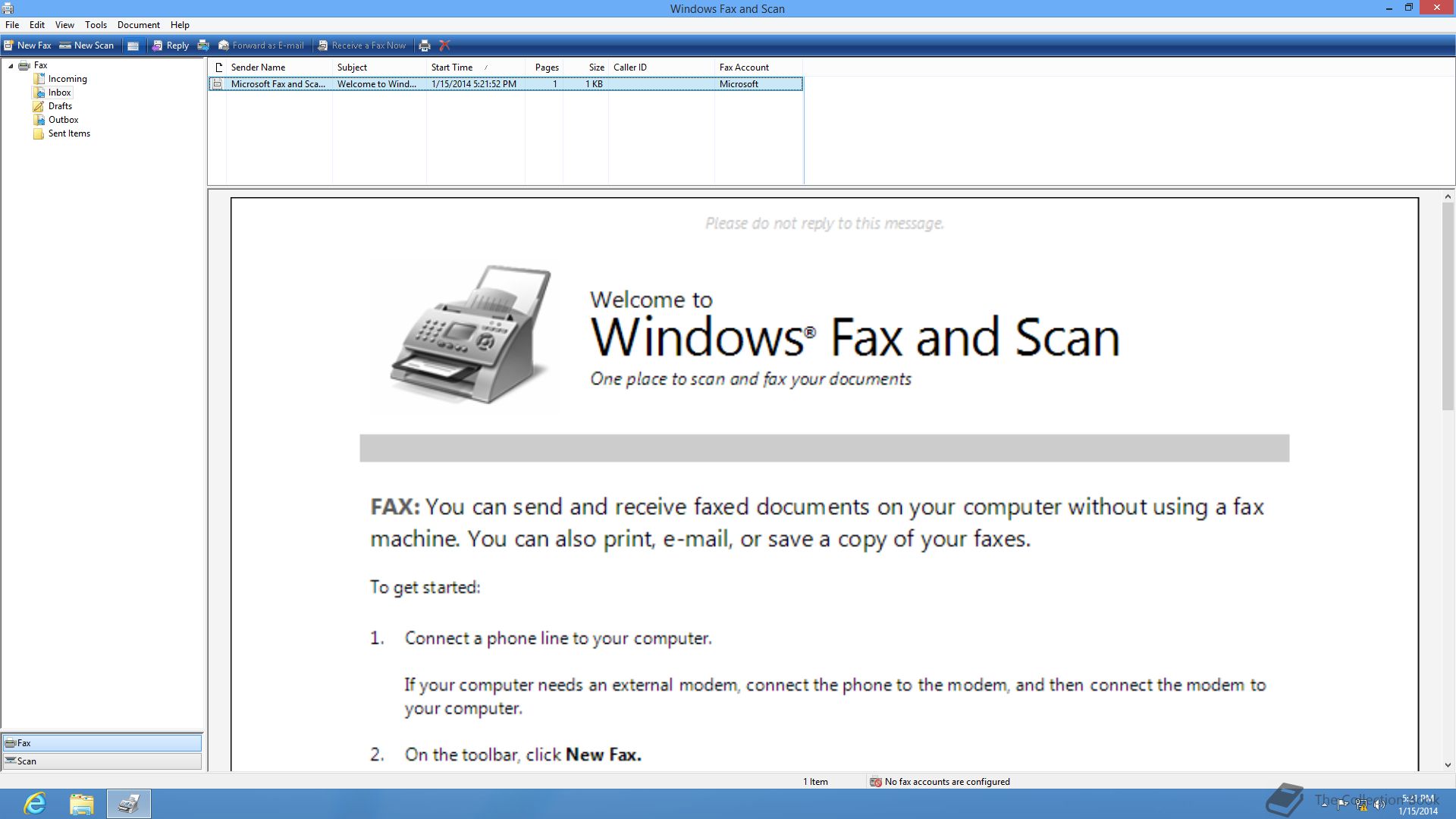Click the New Fax toolbar button
1456x819 pixels.
(x=27, y=45)
